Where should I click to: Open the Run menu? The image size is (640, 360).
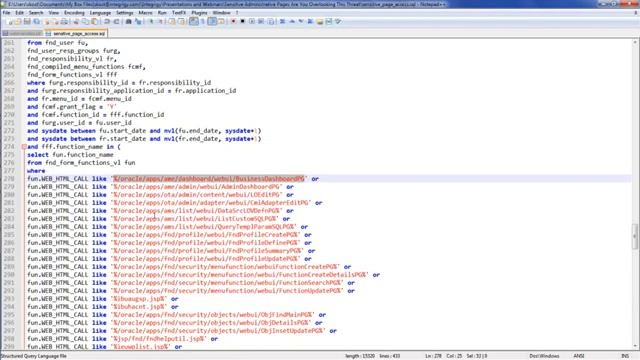point(162,13)
